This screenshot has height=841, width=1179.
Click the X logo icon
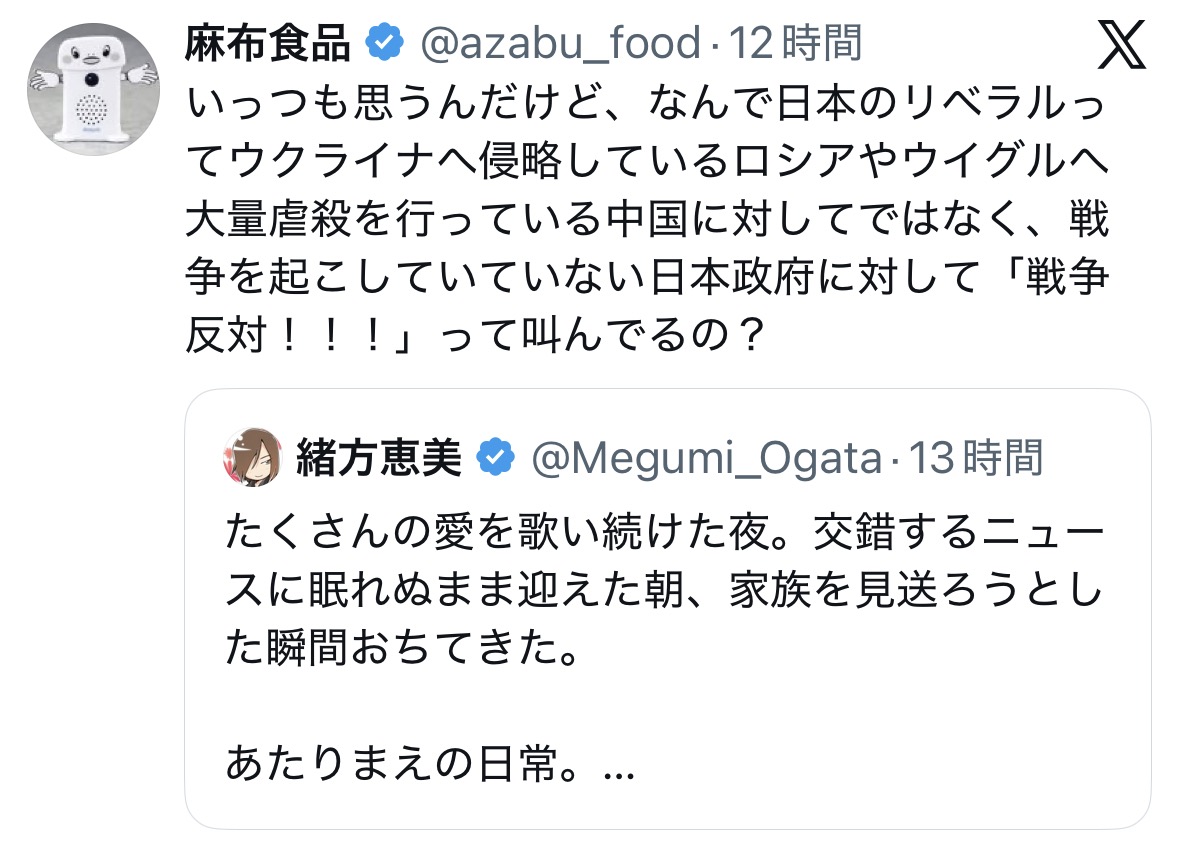point(1121,44)
